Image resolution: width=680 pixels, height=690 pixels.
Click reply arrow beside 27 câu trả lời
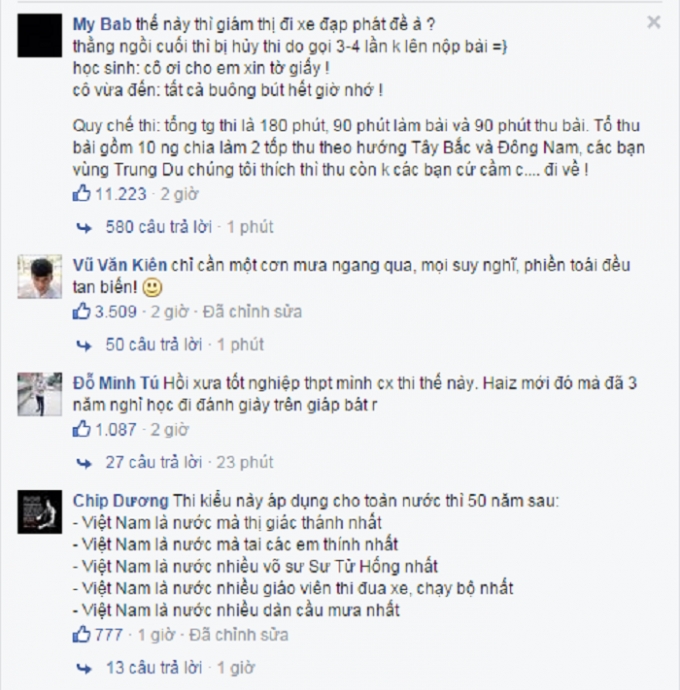[x=84, y=463]
